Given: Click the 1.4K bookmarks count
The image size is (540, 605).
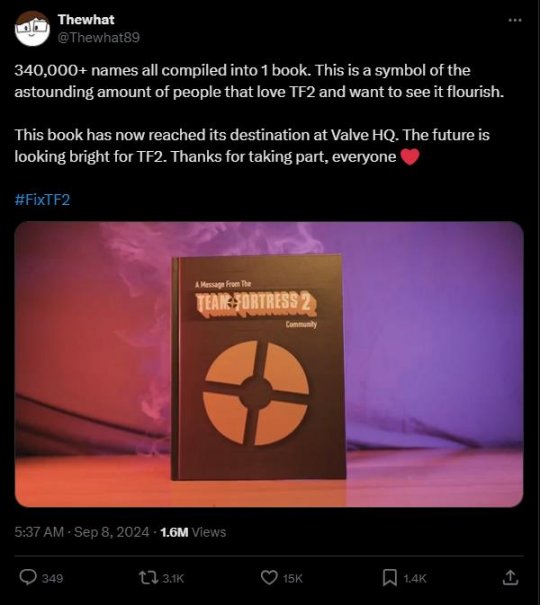Looking at the screenshot, I should pyautogui.click(x=415, y=578).
